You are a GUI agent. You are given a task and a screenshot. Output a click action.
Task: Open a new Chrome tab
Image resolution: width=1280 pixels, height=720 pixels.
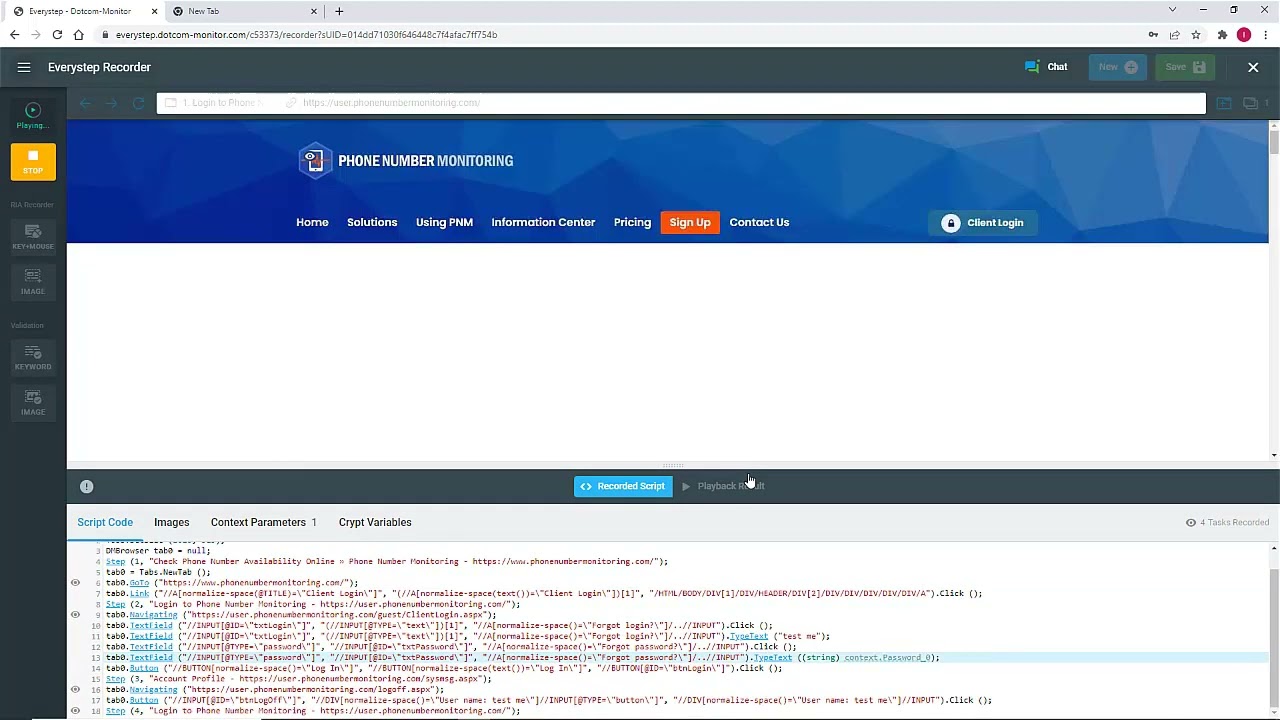click(339, 11)
